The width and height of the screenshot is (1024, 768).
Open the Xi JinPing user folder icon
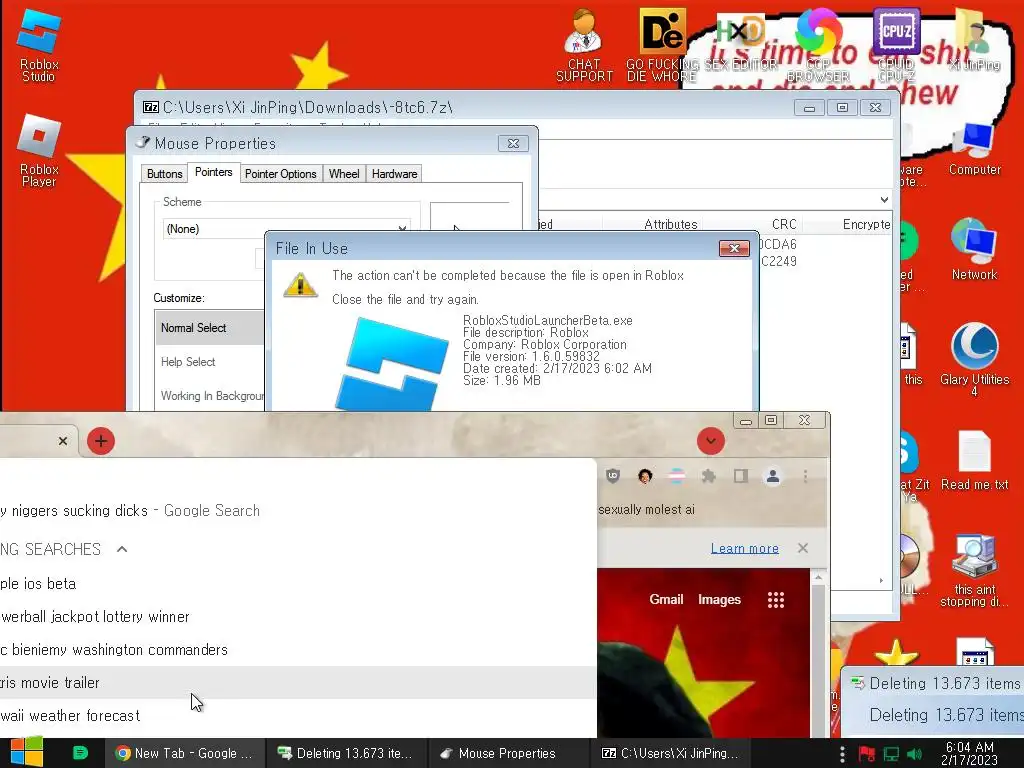[x=974, y=40]
